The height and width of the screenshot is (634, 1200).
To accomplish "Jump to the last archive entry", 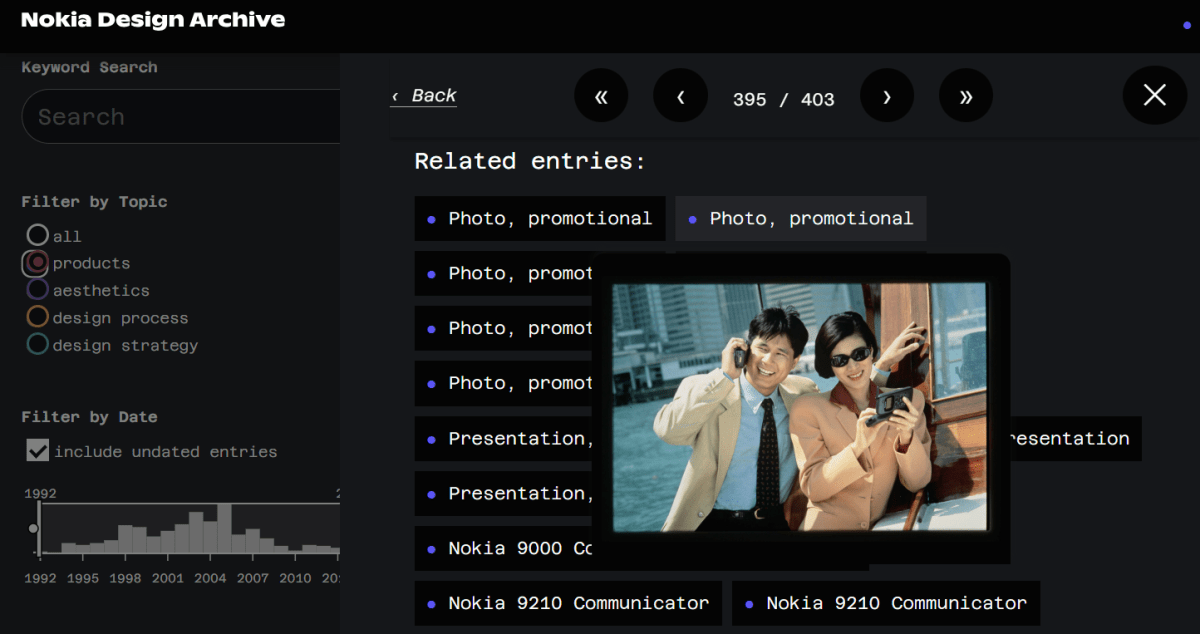I will (966, 95).
